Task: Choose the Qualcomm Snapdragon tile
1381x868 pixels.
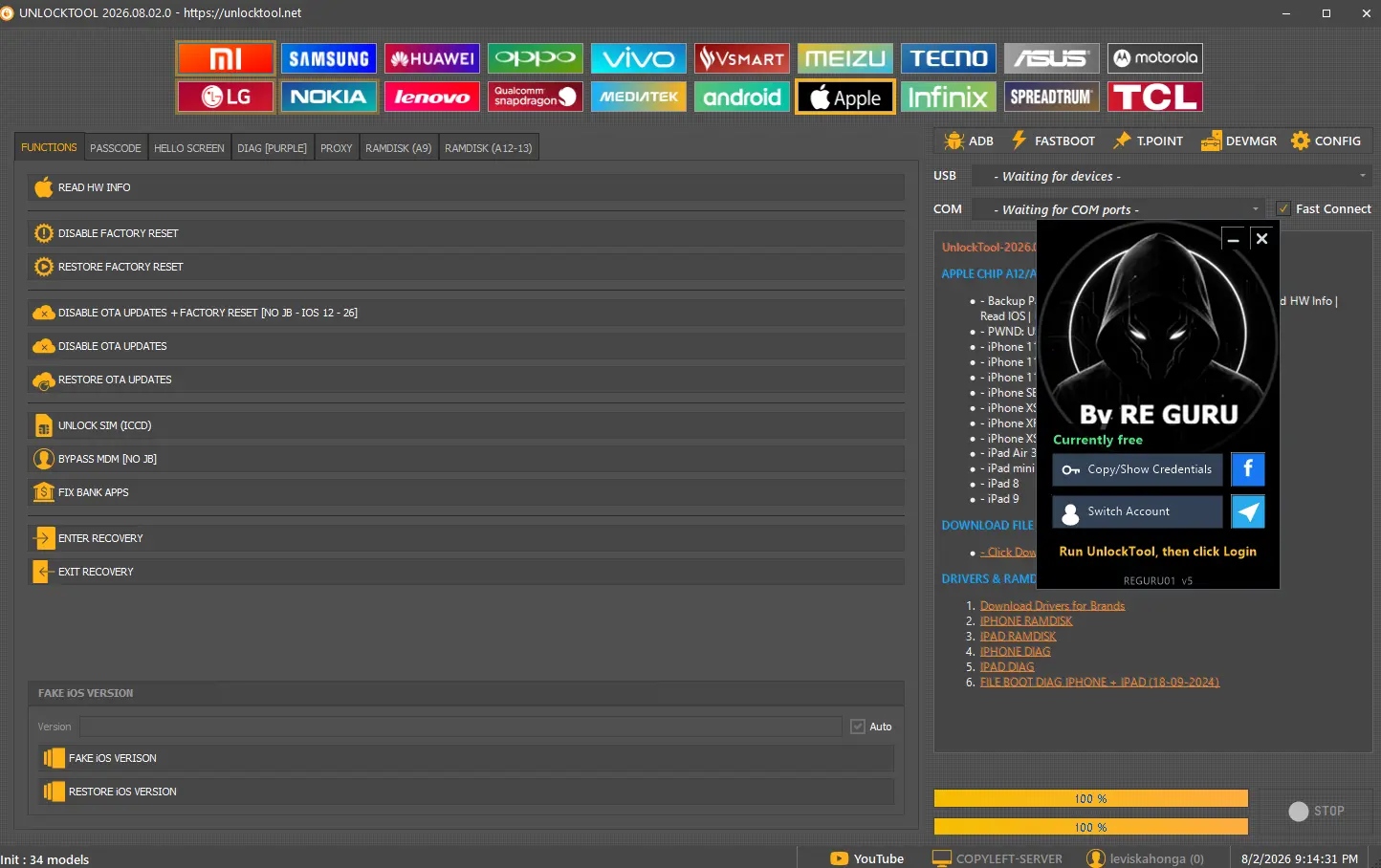Action: (x=536, y=97)
